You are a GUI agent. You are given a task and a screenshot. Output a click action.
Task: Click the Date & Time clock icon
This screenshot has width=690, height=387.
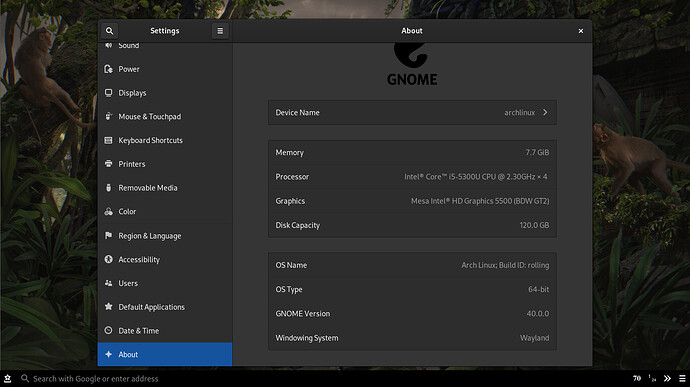pyautogui.click(x=108, y=330)
